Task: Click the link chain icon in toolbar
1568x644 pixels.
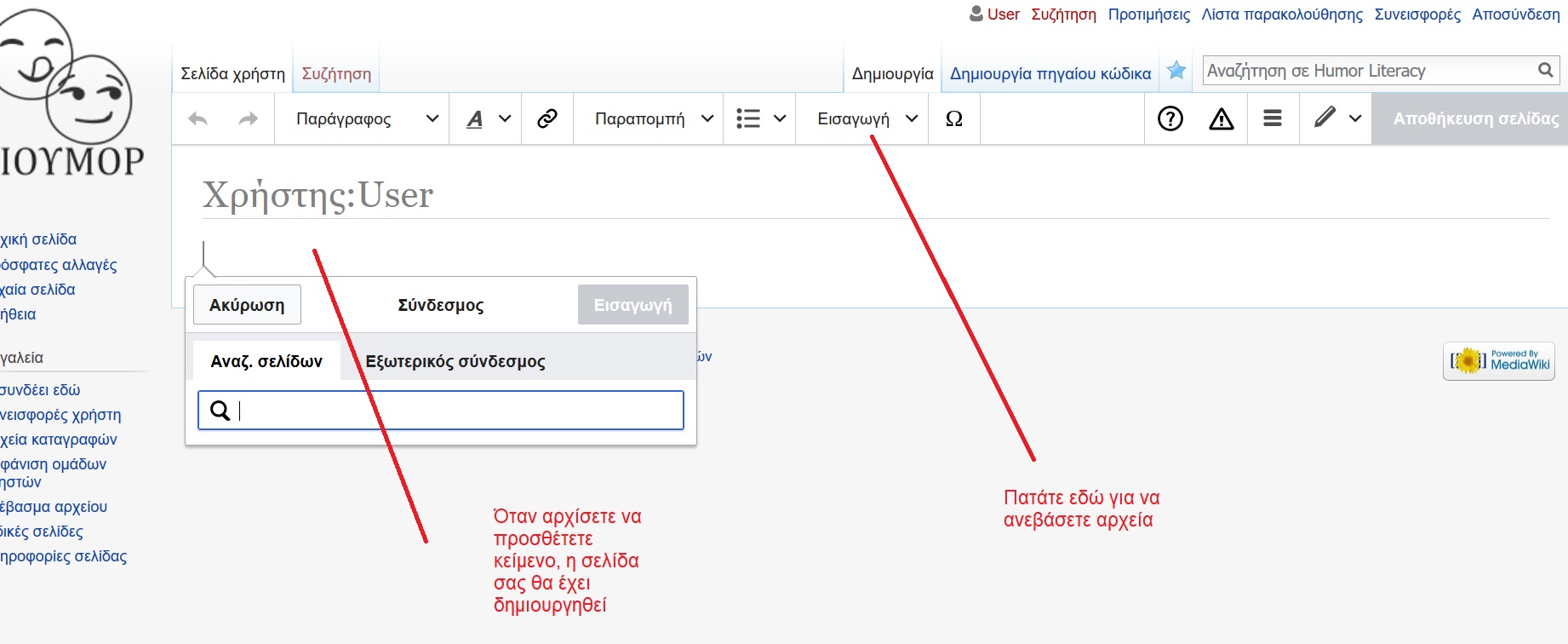Action: 547,118
